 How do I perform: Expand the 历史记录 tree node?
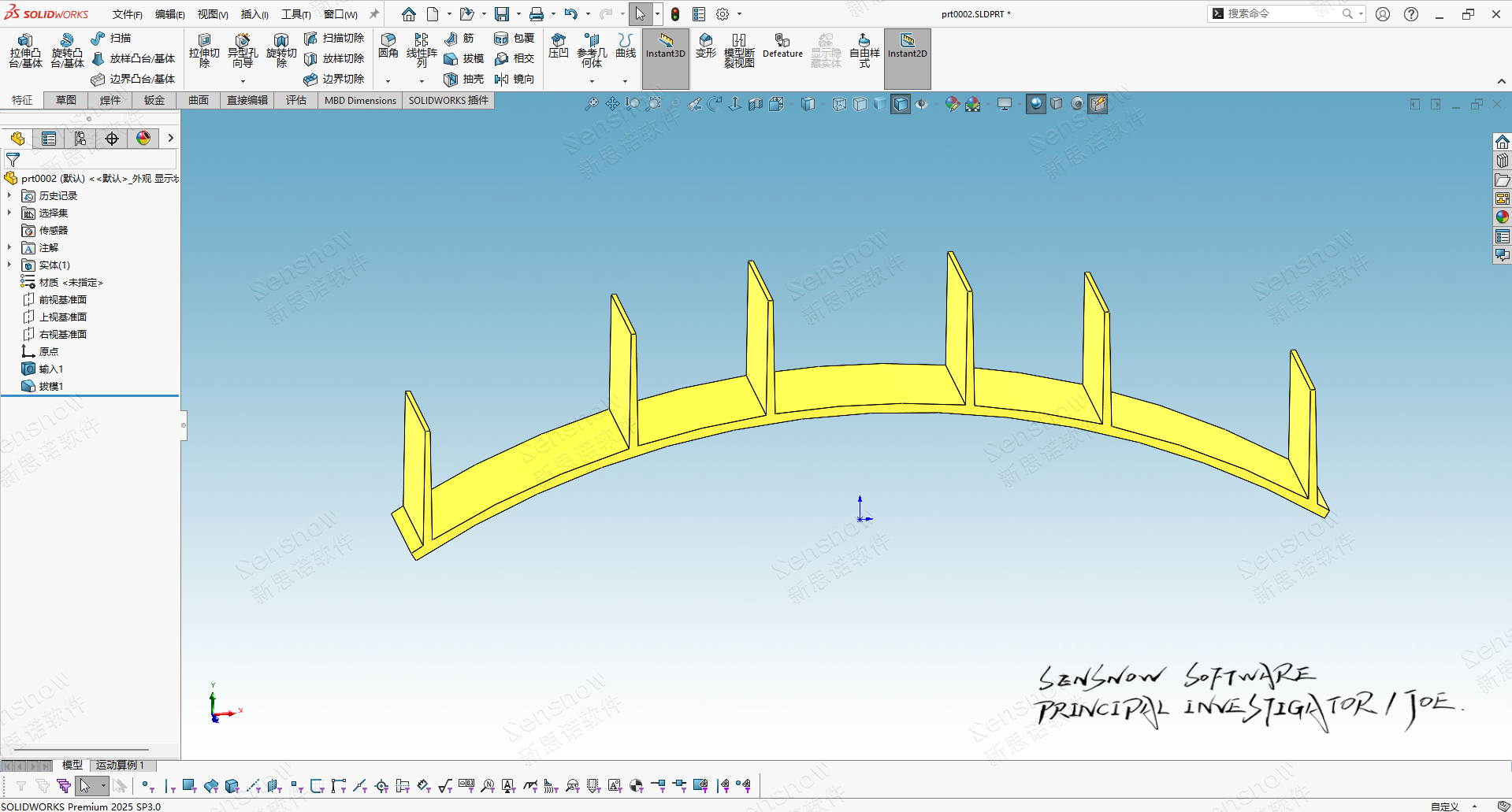(9, 195)
